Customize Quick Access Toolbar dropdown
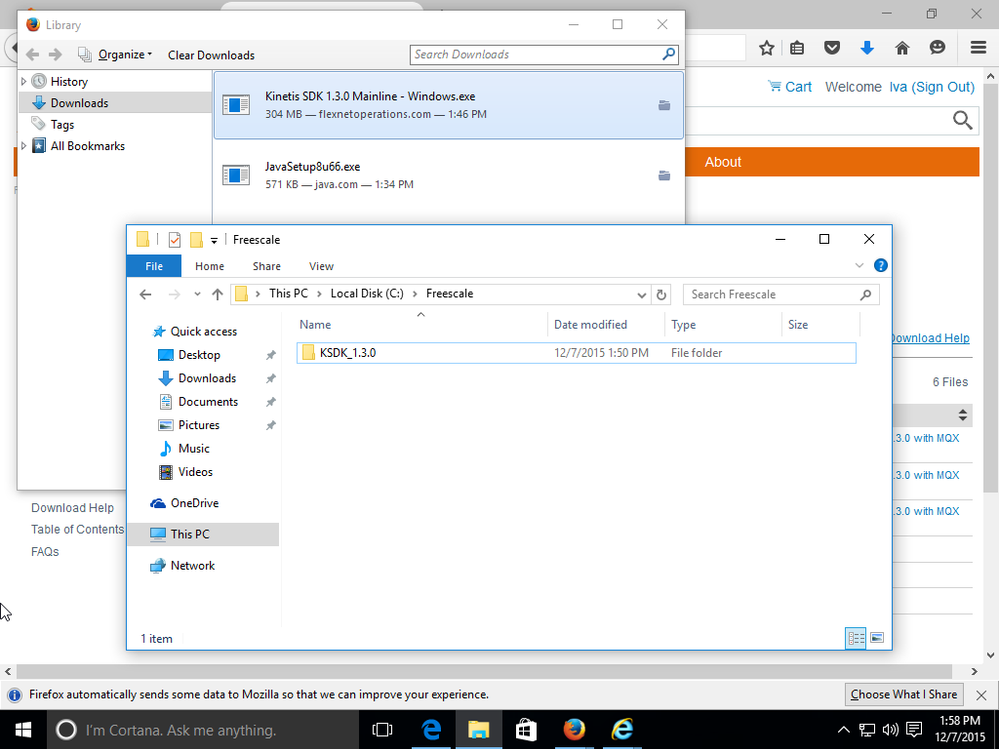This screenshot has height=749, width=999. pyautogui.click(x=214, y=241)
